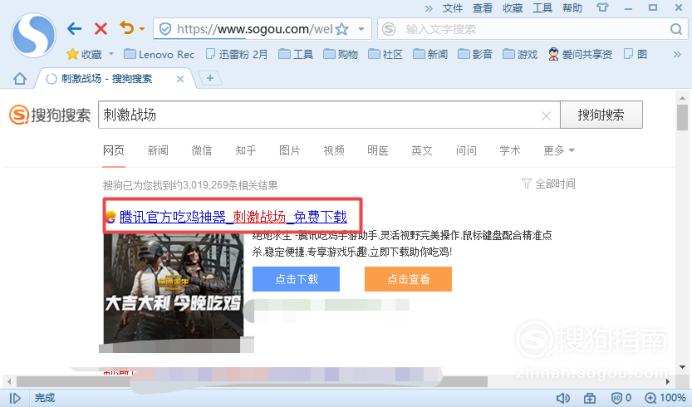Viewport: 692px width, 407px height.
Task: Expand the 更多 categories dropdown
Action: (x=559, y=151)
